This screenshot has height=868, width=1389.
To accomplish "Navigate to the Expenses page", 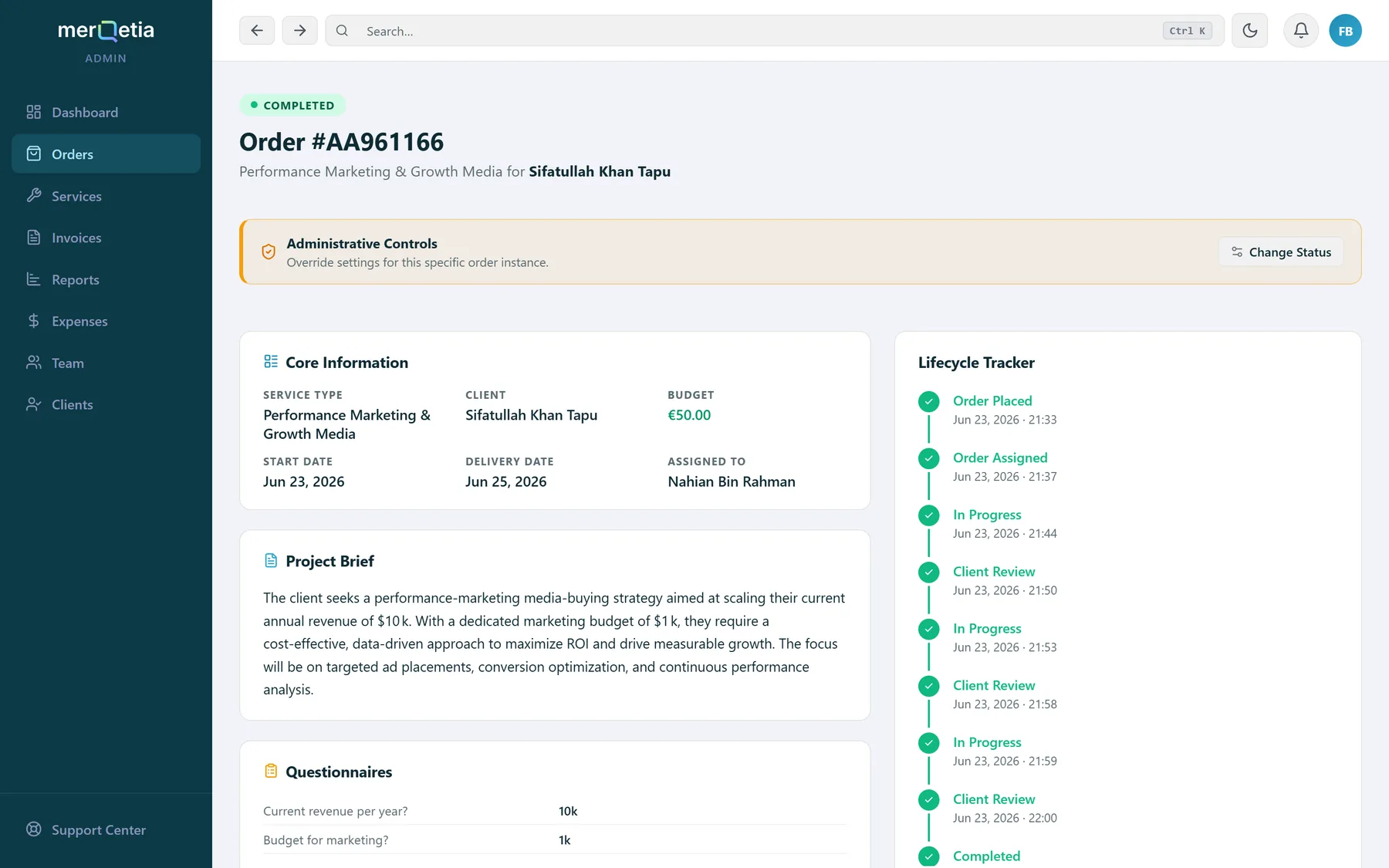I will [x=106, y=320].
